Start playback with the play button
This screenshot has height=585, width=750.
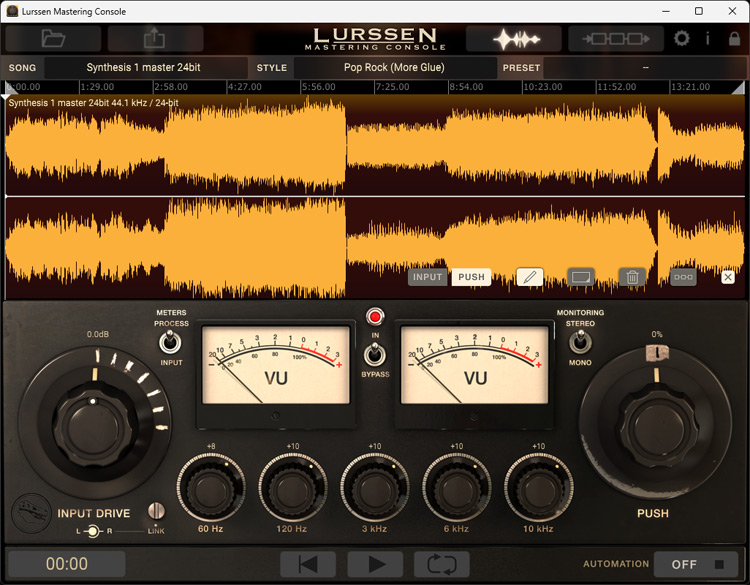pos(375,564)
